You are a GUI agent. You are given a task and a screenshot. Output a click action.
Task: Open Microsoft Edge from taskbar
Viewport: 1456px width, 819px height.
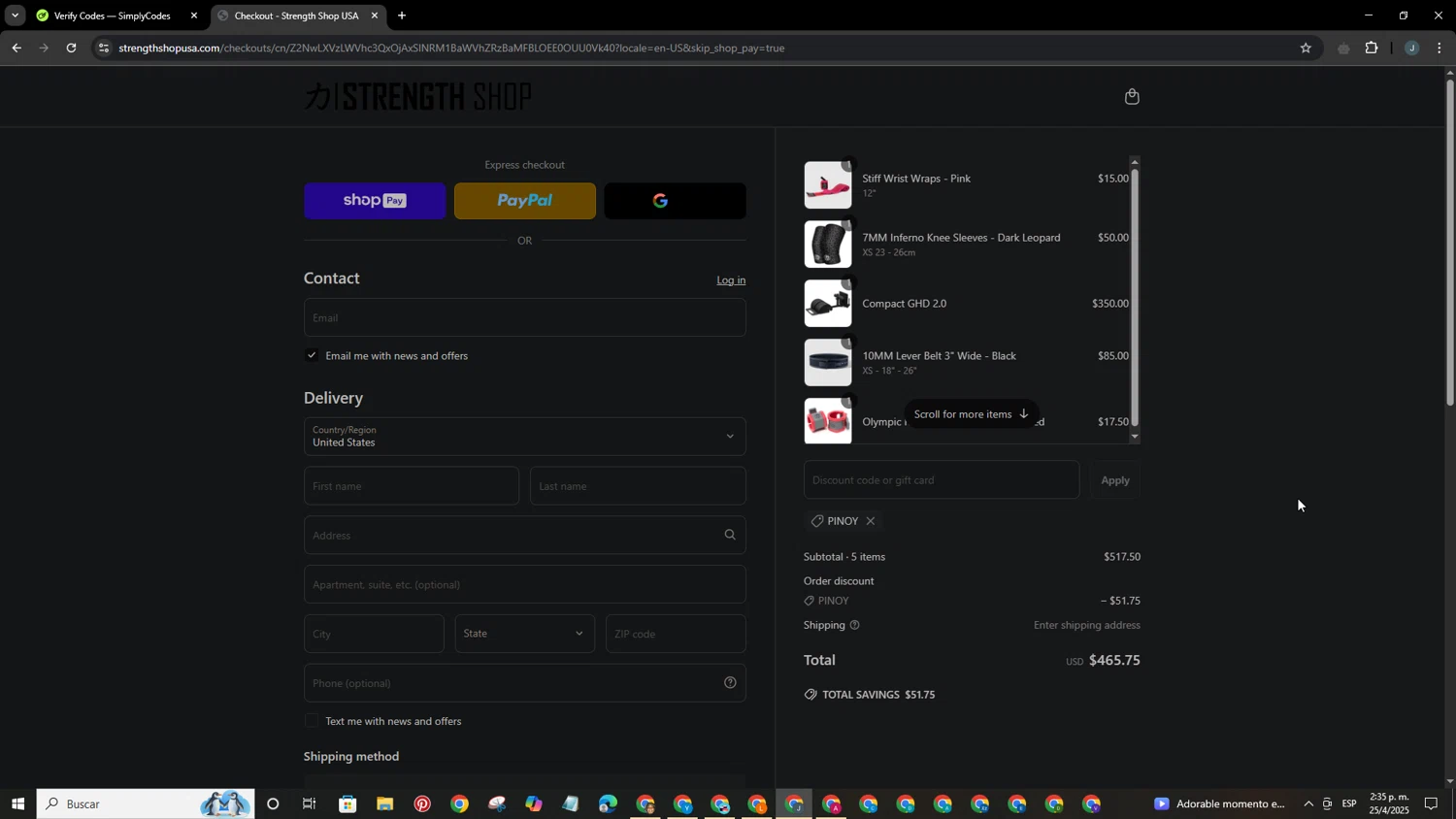[608, 803]
